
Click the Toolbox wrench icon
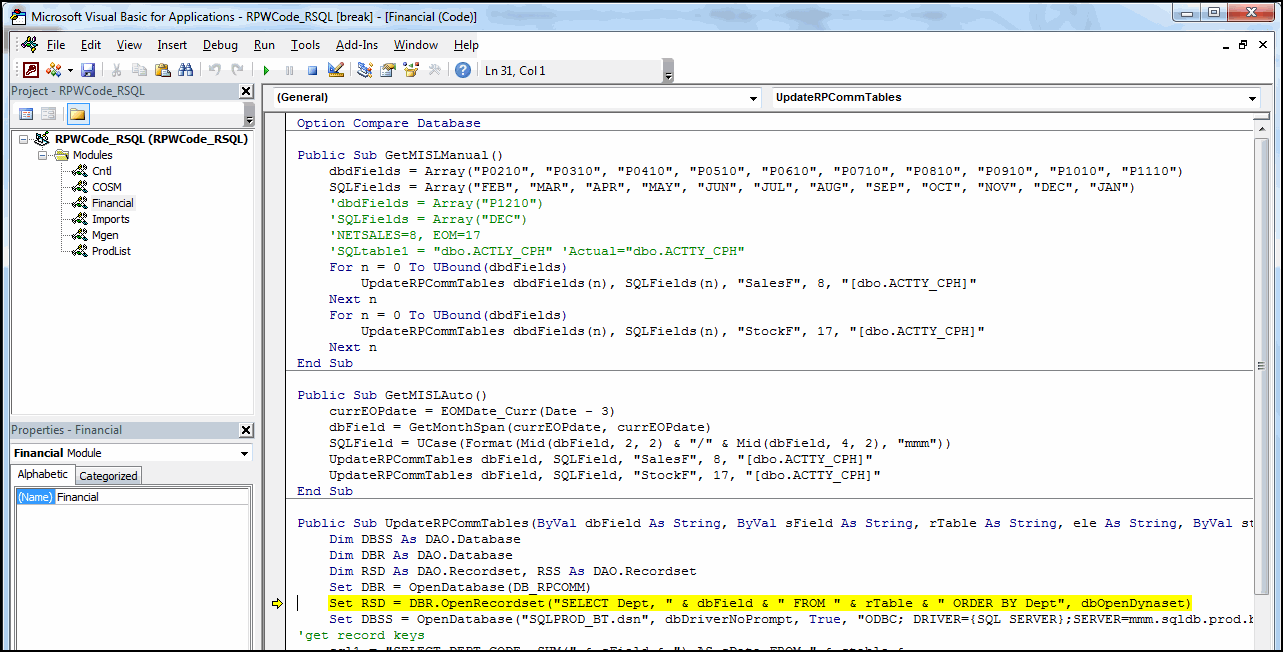click(434, 70)
